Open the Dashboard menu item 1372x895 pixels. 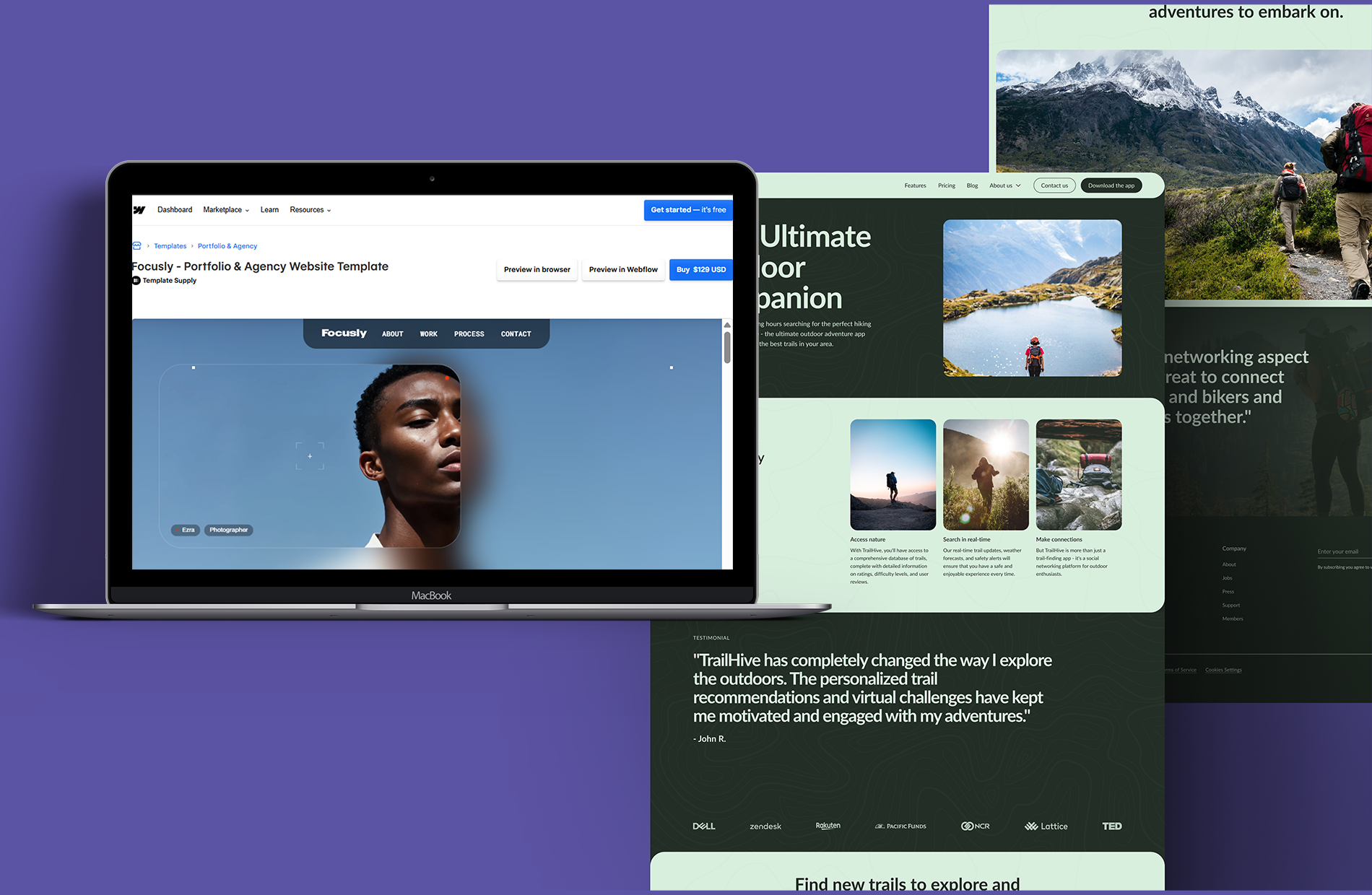click(x=175, y=210)
